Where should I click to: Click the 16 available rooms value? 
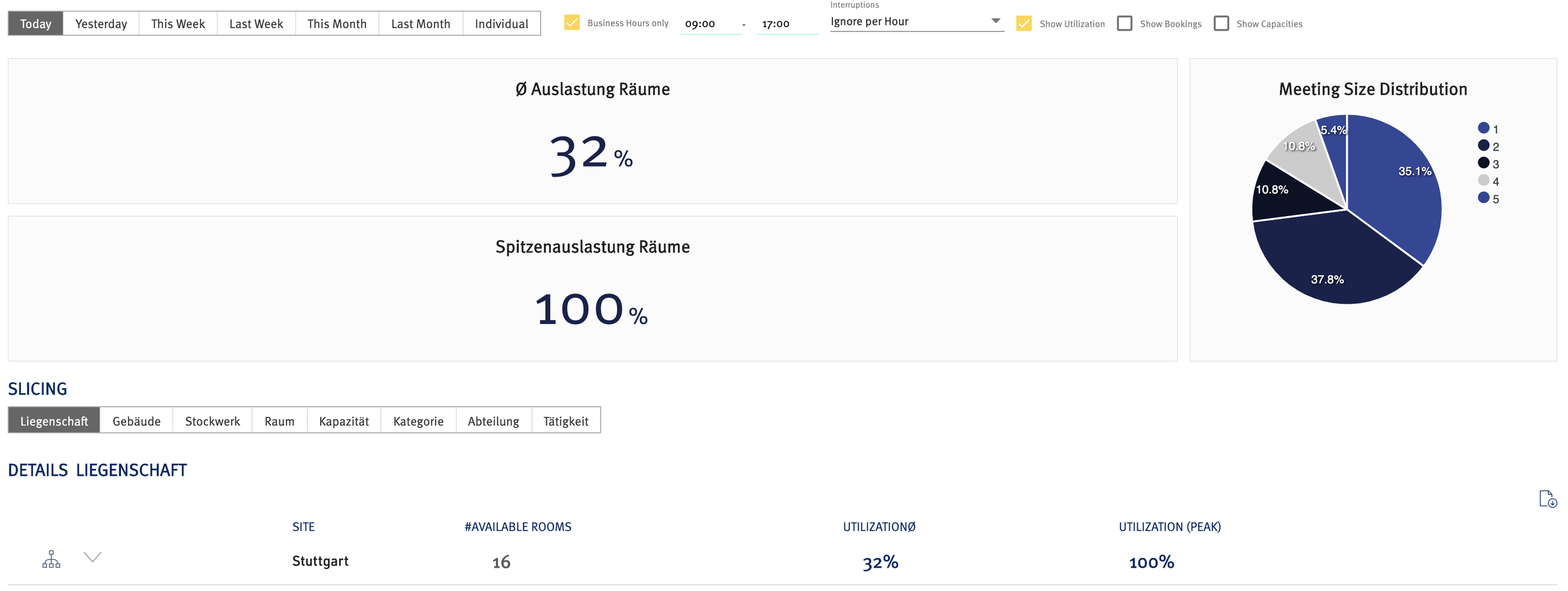point(501,562)
